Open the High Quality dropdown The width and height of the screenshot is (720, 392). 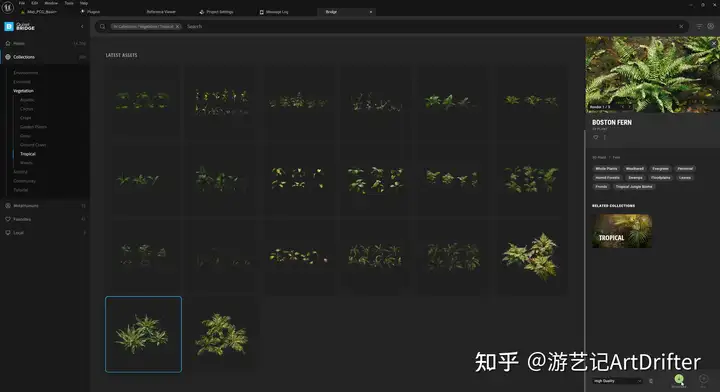617,381
